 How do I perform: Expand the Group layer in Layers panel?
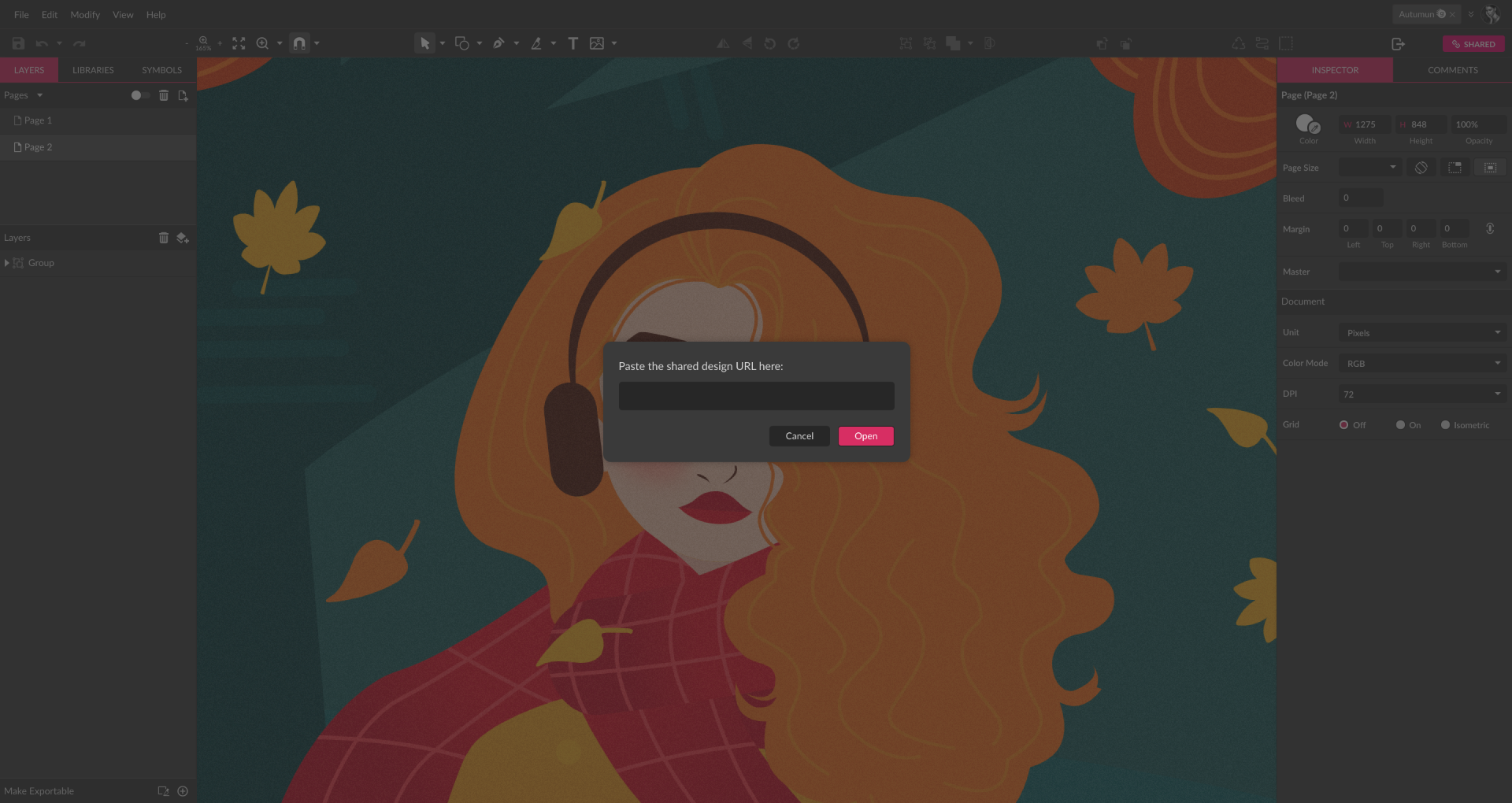point(6,262)
